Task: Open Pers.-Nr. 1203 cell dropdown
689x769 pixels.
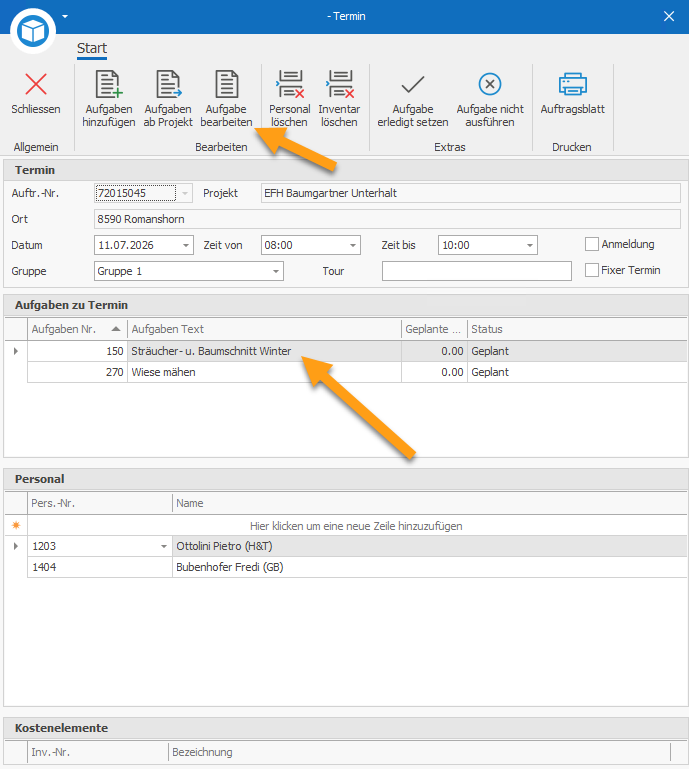Action: (164, 546)
